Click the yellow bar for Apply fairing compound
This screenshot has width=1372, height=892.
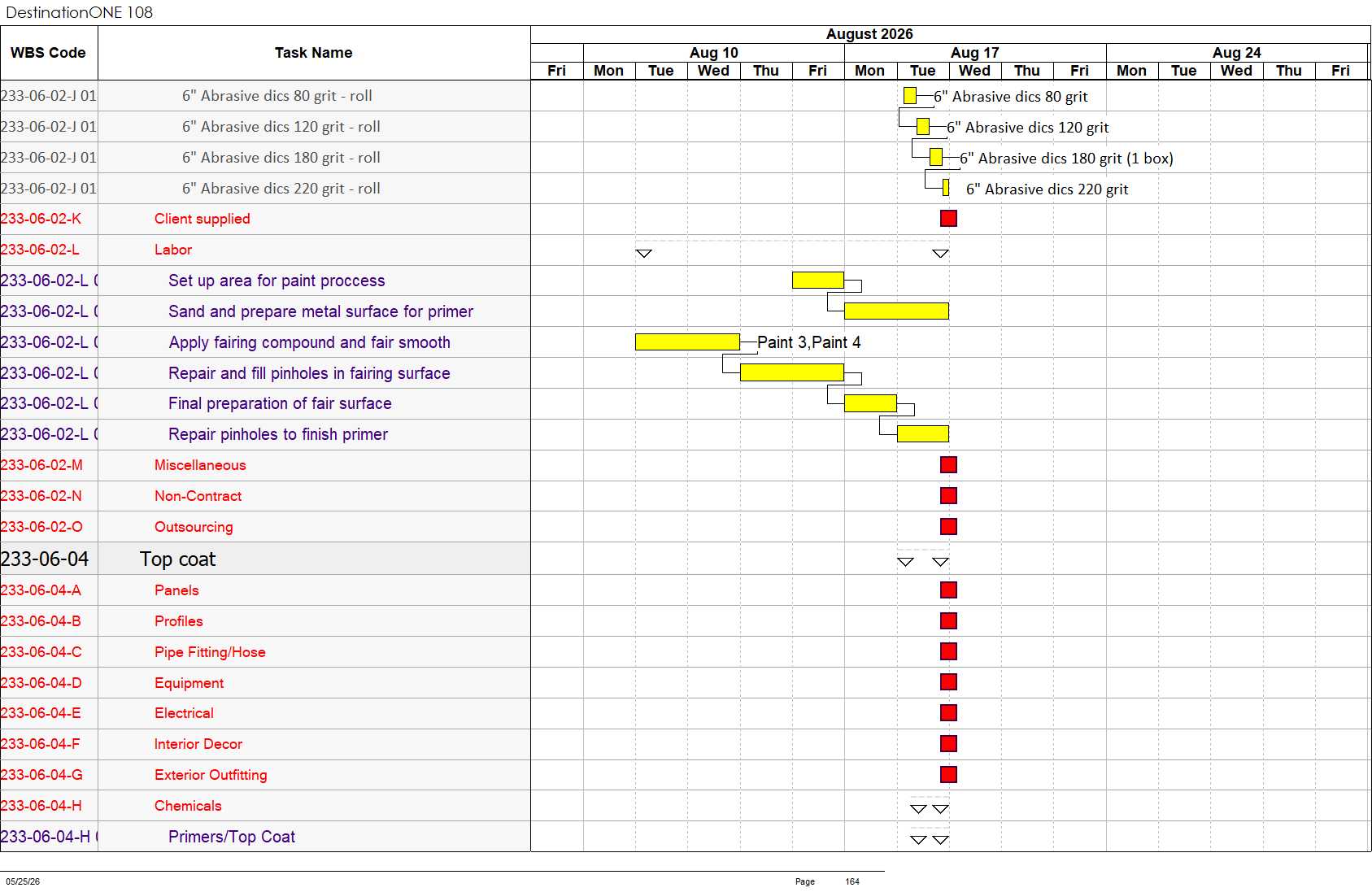[x=687, y=342]
